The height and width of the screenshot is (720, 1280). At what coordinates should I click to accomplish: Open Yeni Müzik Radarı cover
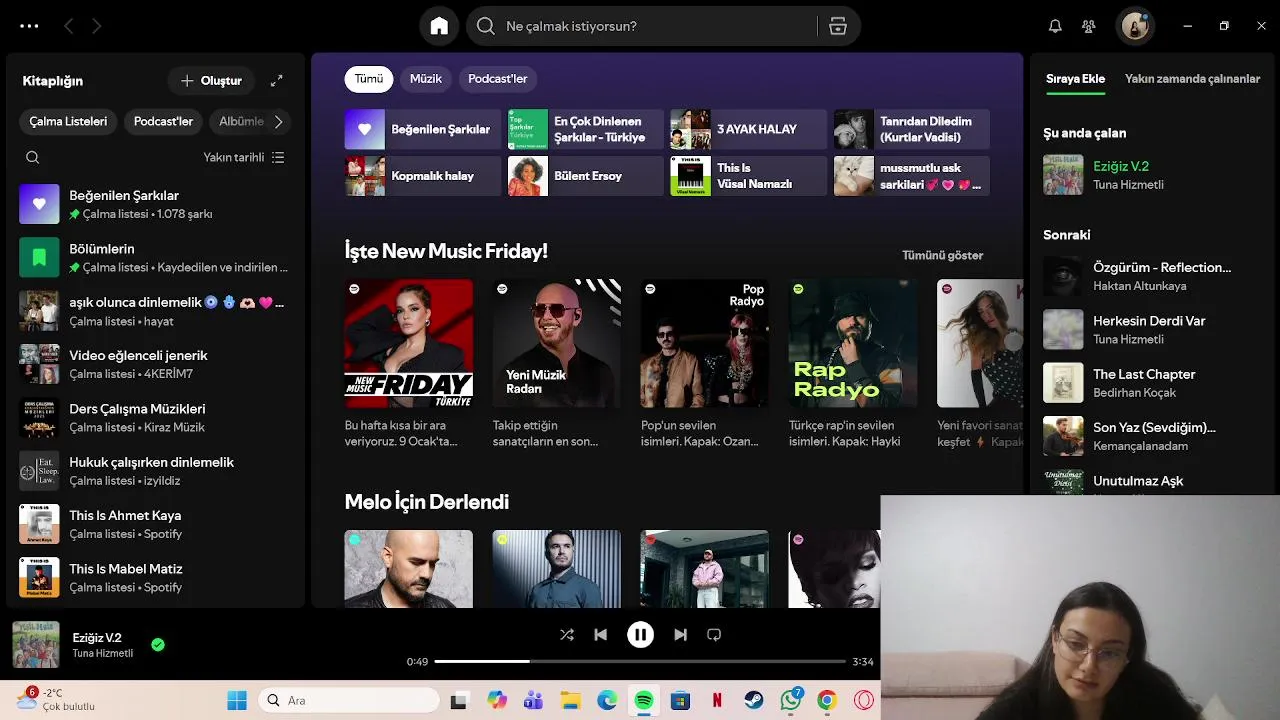click(557, 343)
